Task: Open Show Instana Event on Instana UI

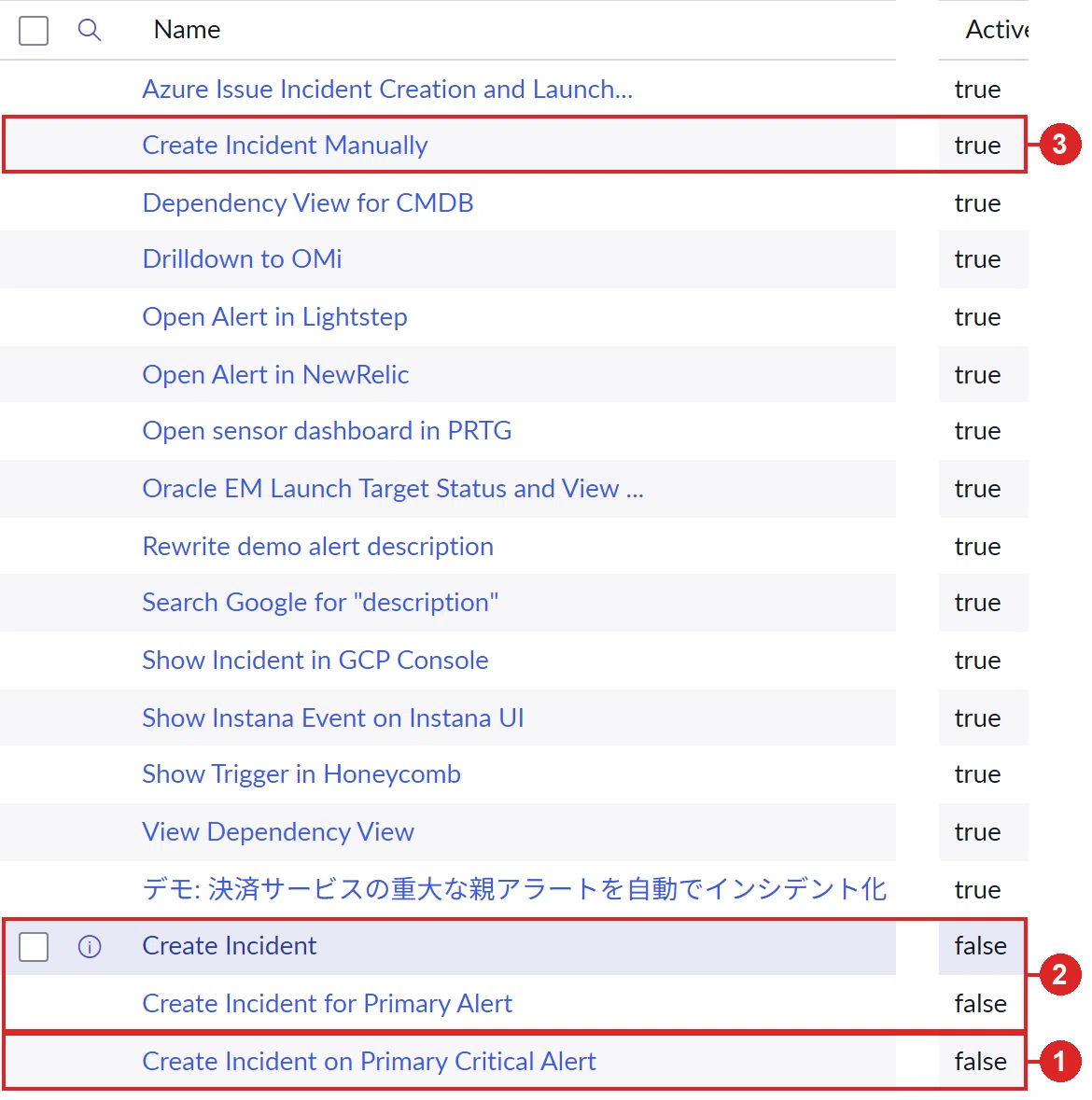Action: click(x=333, y=718)
